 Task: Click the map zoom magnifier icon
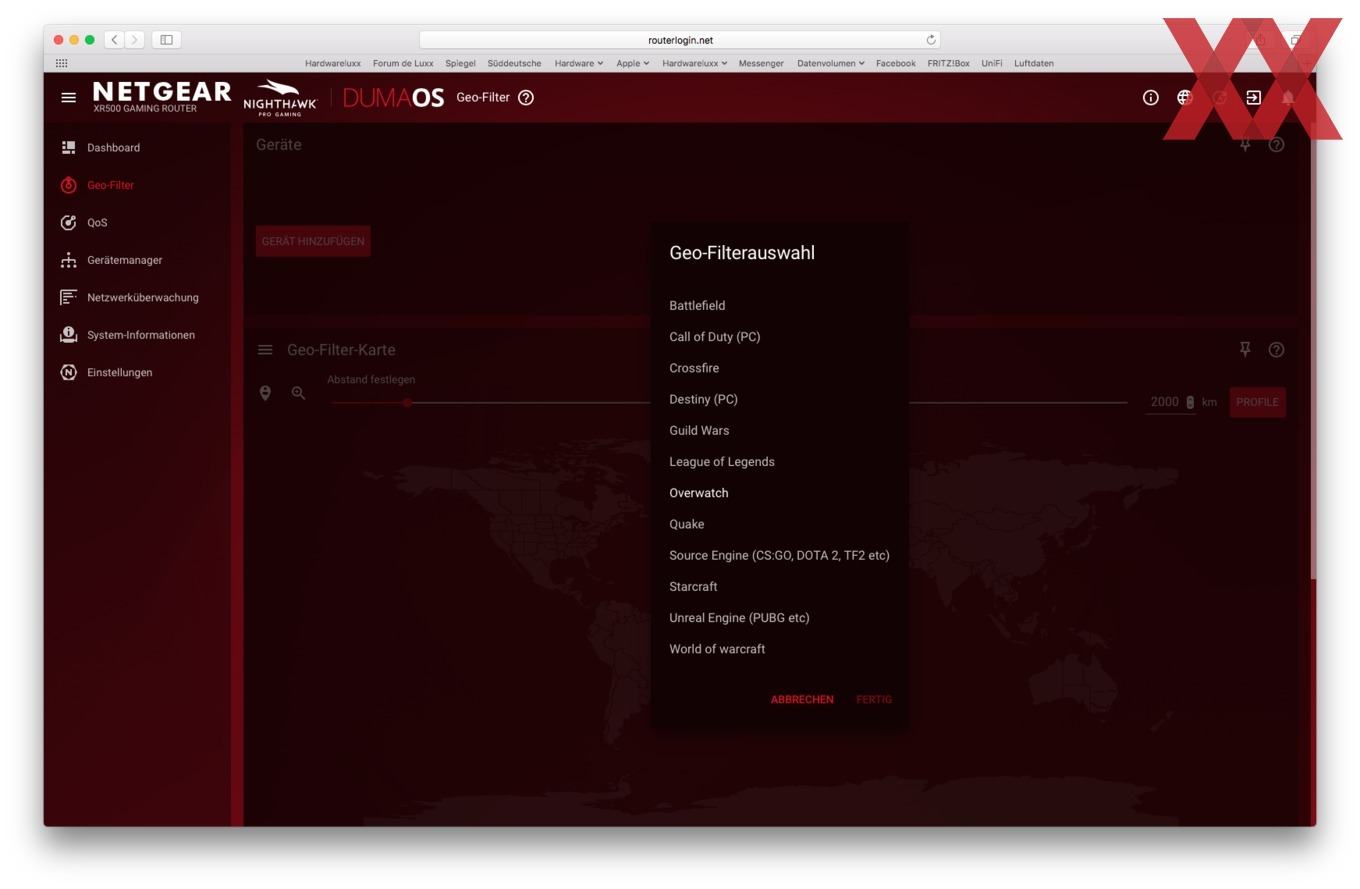pos(298,393)
